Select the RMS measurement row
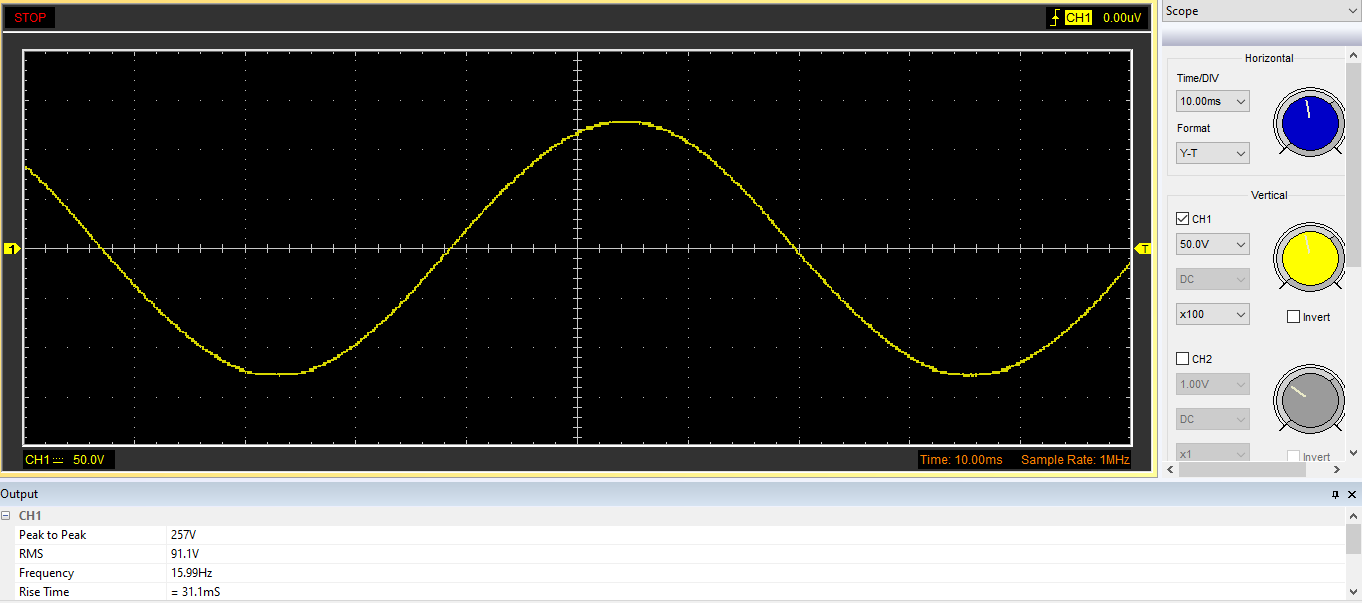The width and height of the screenshot is (1362, 603). coord(673,554)
